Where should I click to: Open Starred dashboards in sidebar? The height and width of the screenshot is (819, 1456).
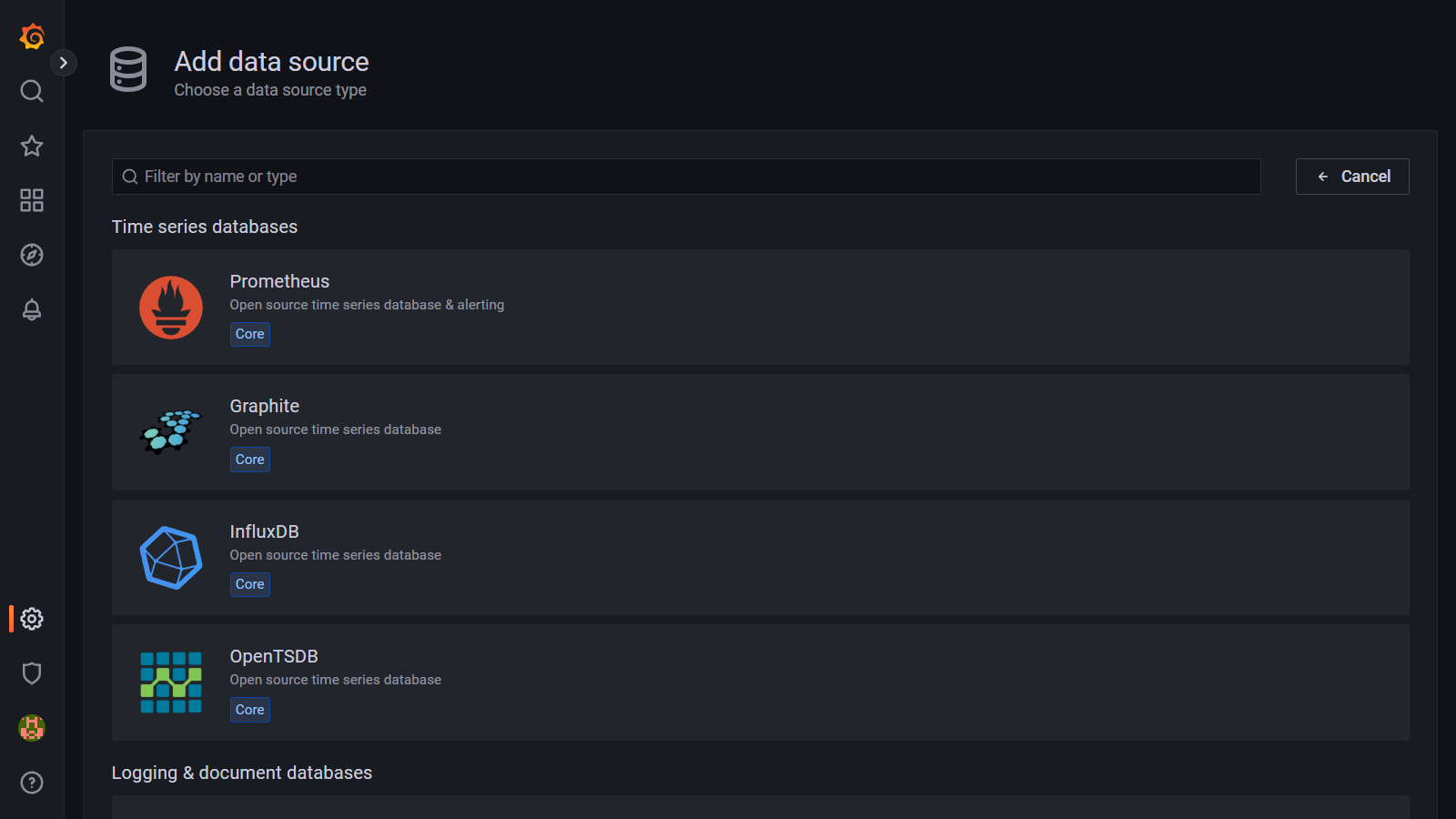32,146
